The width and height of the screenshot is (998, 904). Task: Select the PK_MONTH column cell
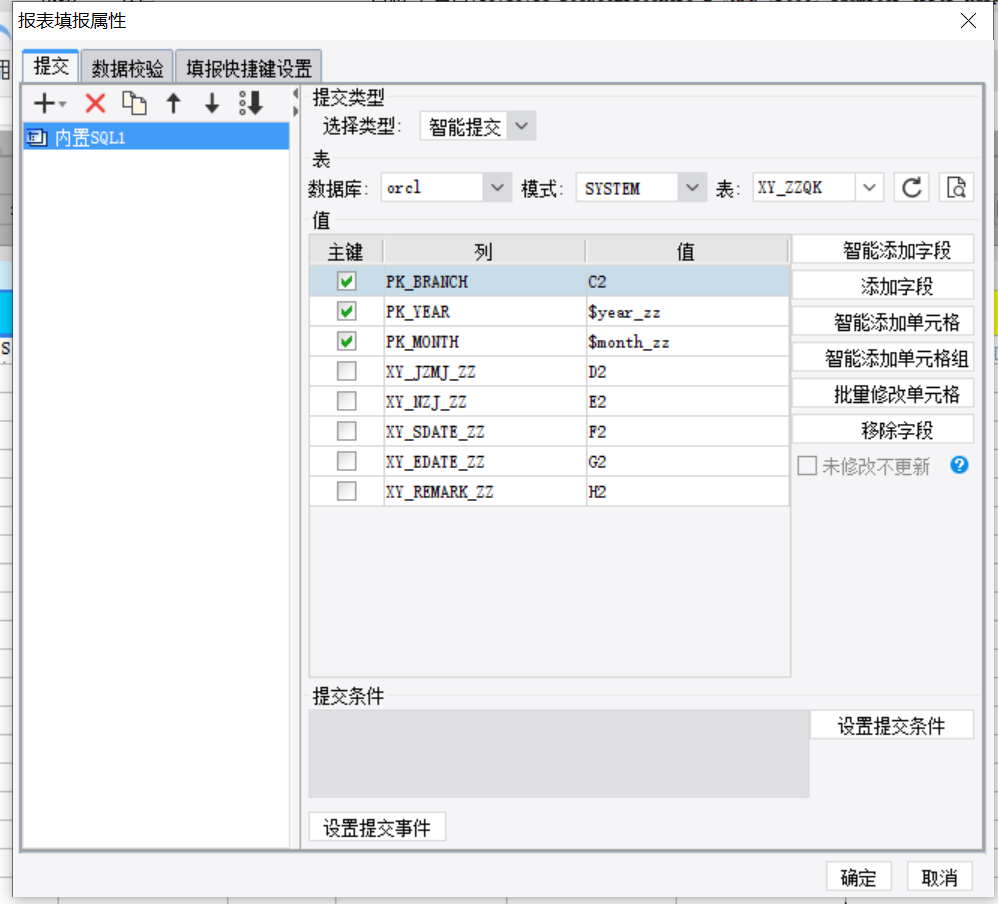484,341
